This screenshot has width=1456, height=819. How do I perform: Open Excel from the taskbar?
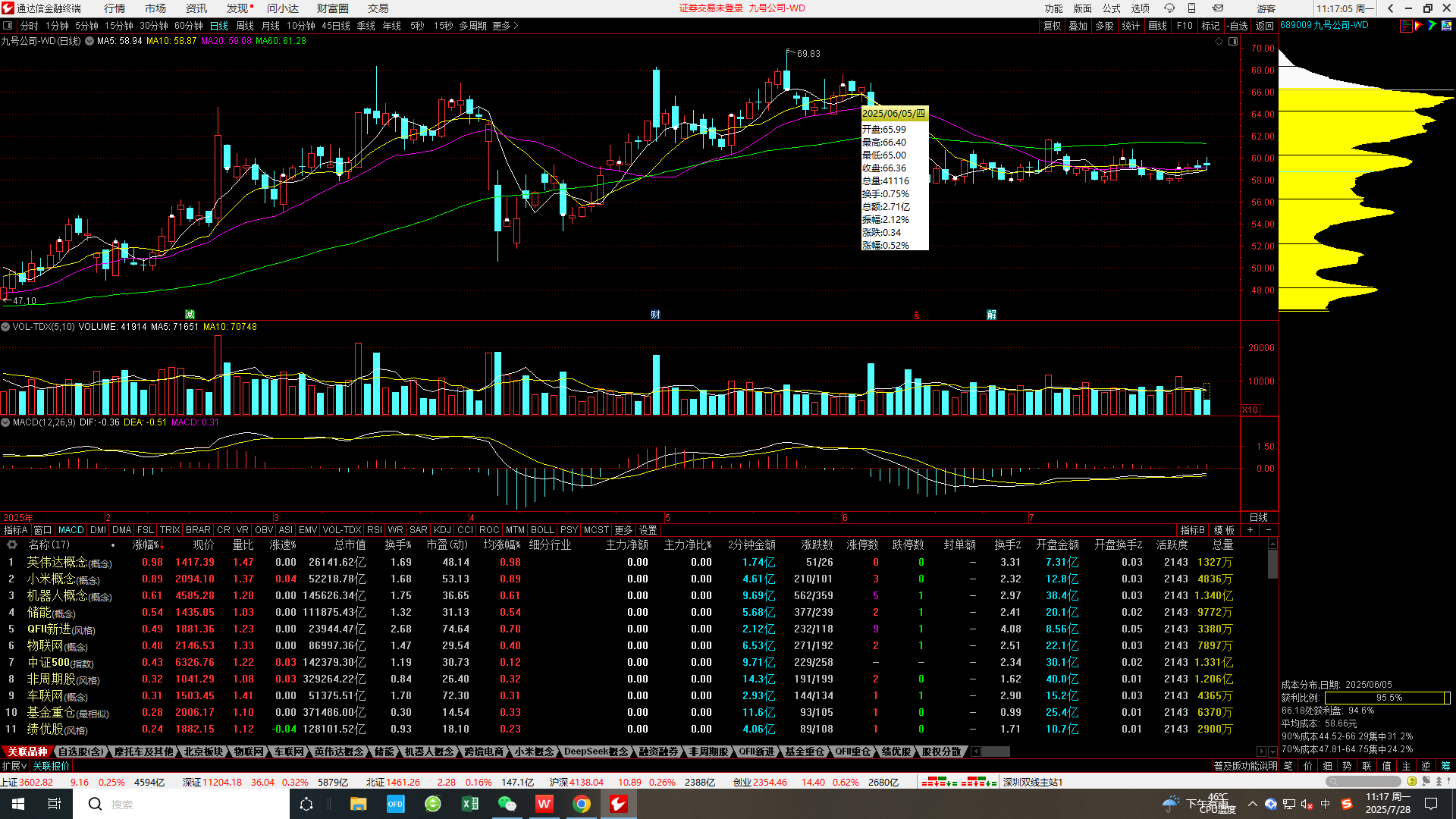click(x=469, y=804)
